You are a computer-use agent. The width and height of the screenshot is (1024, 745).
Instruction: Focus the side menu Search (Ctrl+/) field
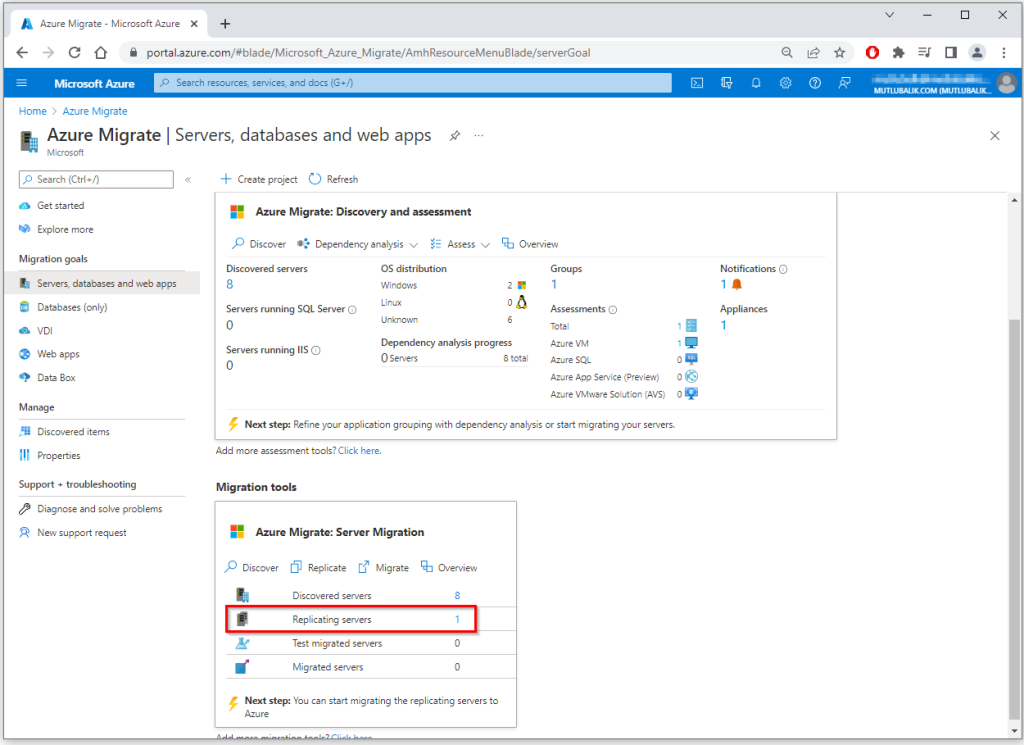(97, 180)
